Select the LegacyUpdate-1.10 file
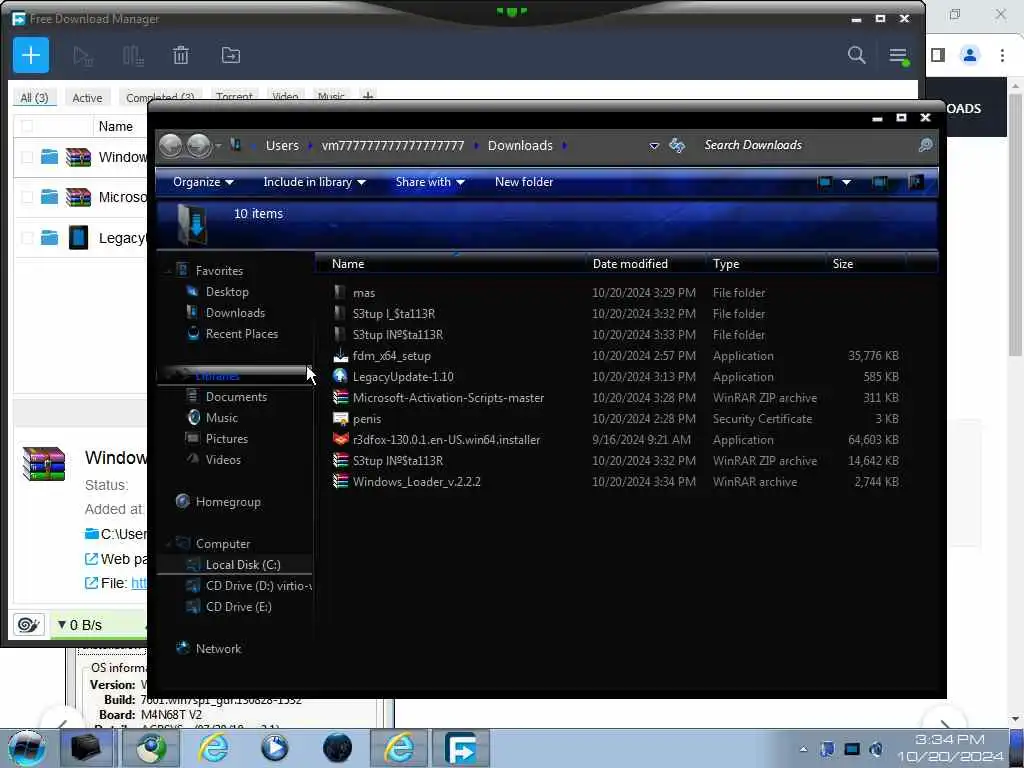The height and width of the screenshot is (768, 1024). [x=402, y=377]
